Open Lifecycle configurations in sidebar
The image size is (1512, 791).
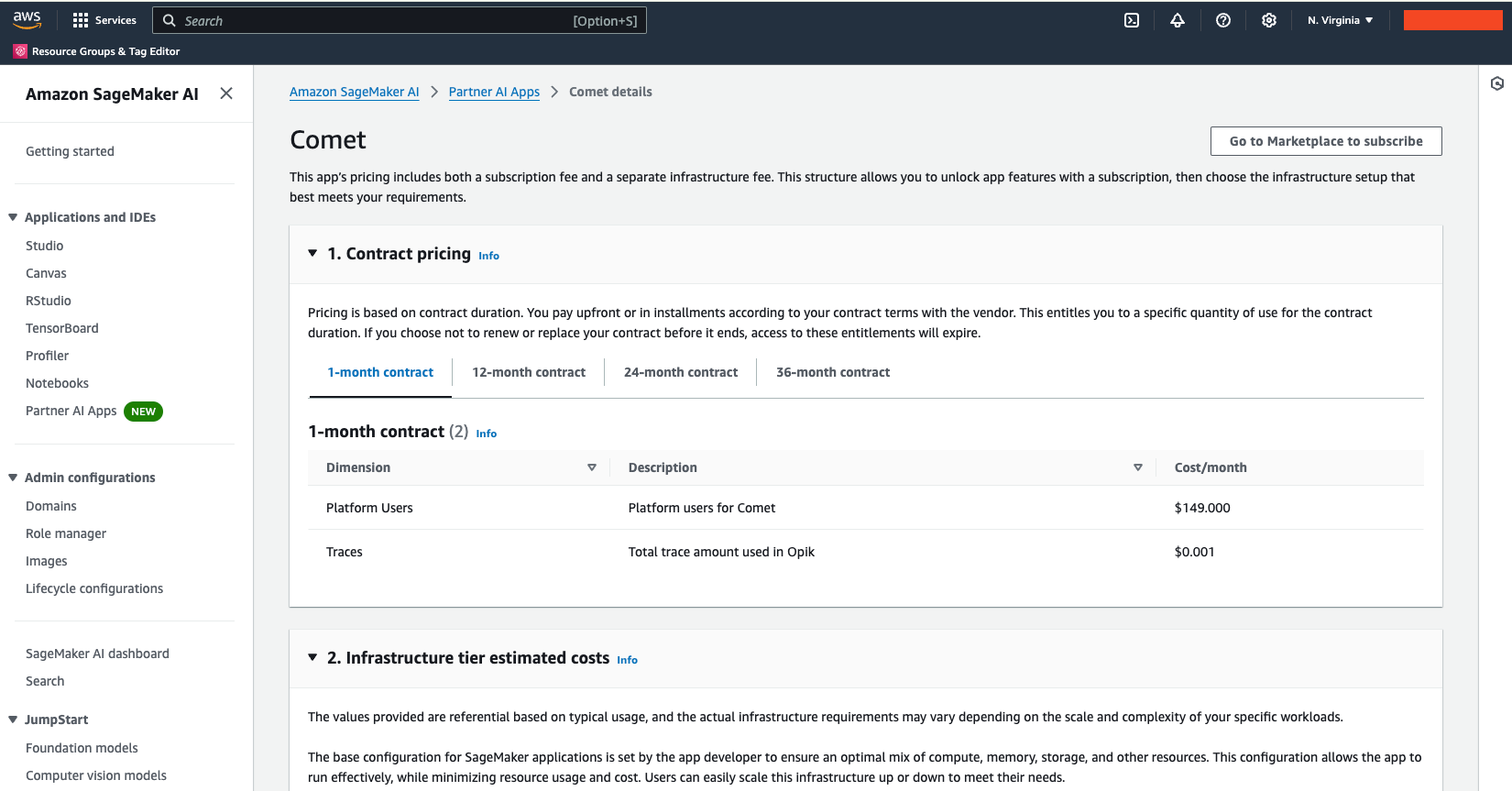[x=93, y=588]
